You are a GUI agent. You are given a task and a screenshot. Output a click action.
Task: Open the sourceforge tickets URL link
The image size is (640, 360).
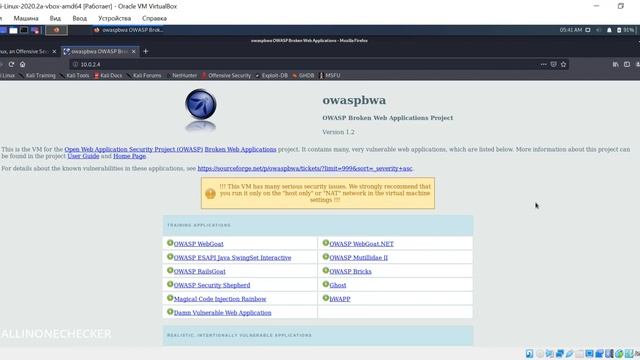(305, 168)
